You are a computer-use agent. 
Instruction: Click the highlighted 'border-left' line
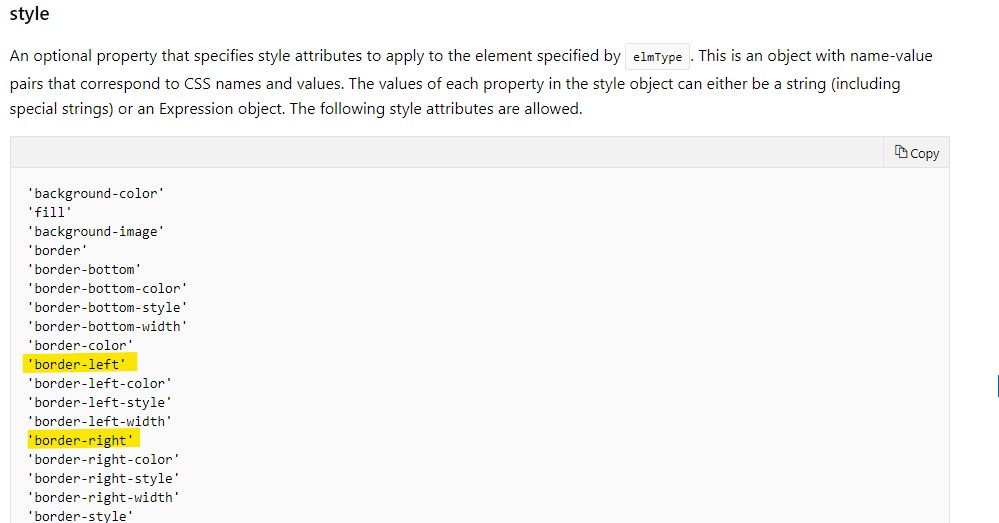pyautogui.click(x=80, y=364)
